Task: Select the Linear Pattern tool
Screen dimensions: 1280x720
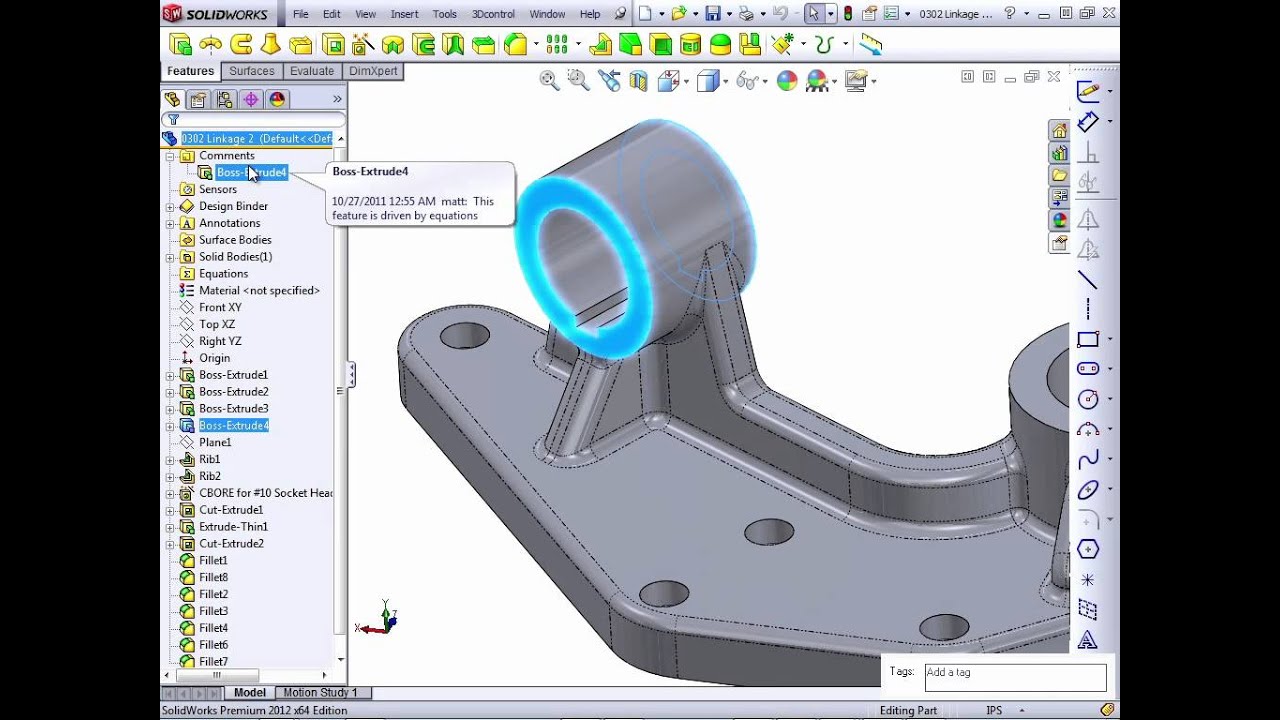Action: click(556, 44)
